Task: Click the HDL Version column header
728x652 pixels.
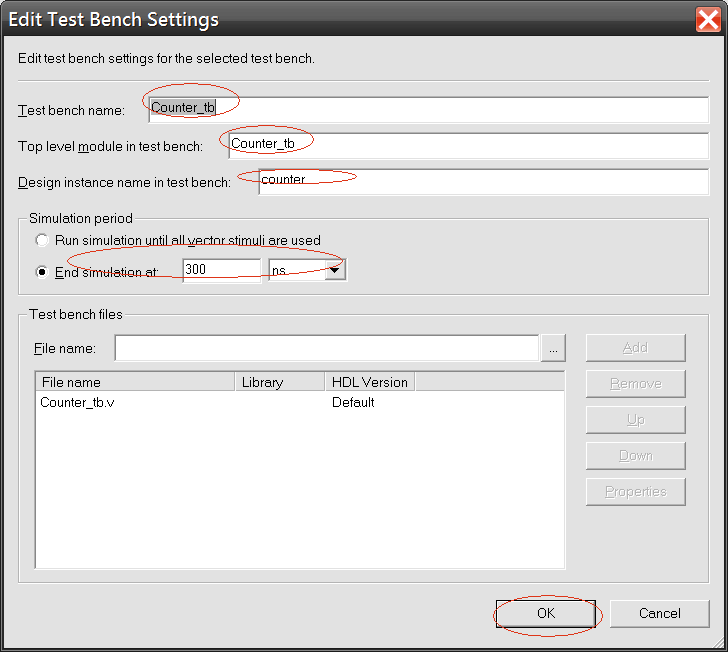Action: (x=369, y=382)
